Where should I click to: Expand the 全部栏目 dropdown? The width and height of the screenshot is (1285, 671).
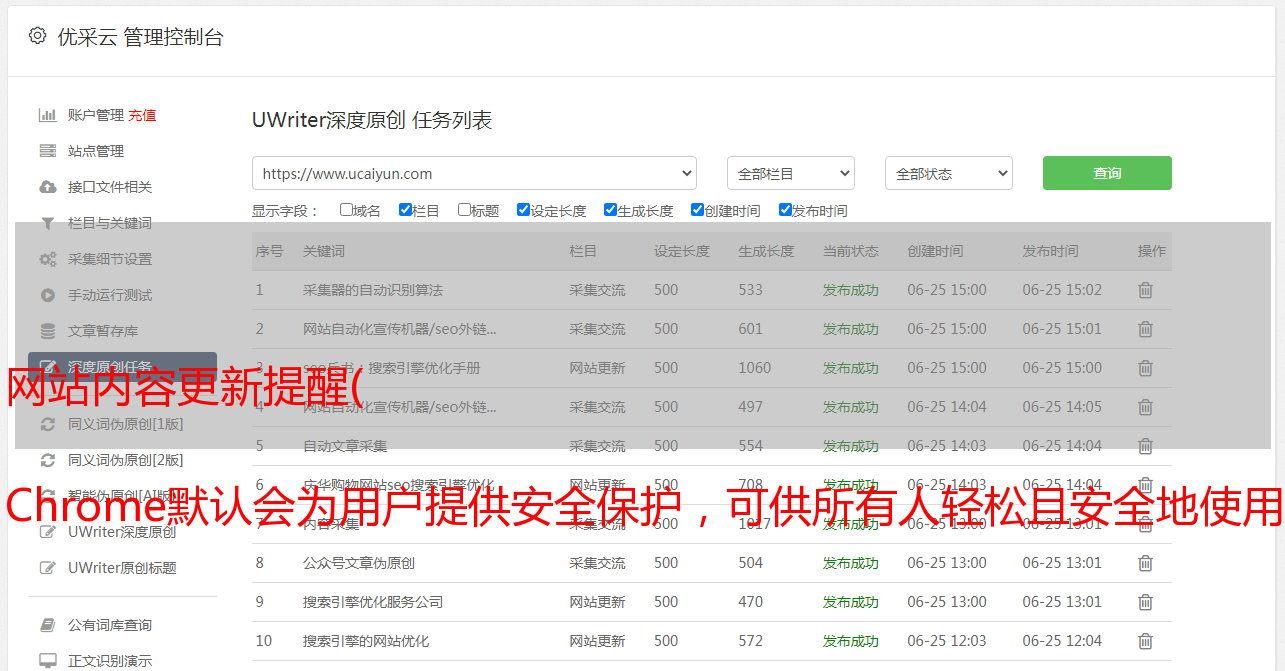791,173
